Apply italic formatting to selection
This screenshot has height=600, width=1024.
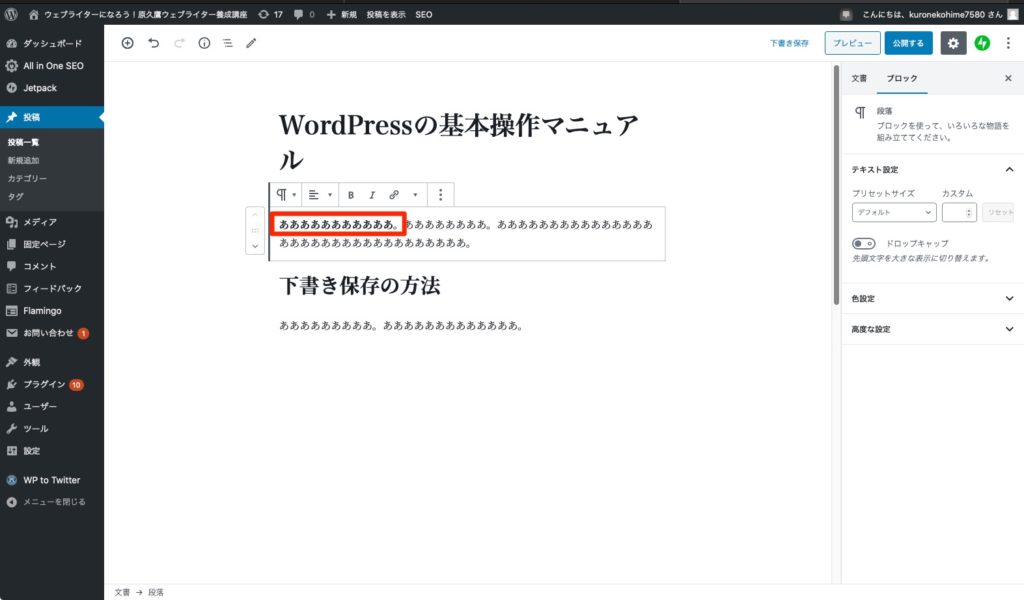[x=372, y=195]
